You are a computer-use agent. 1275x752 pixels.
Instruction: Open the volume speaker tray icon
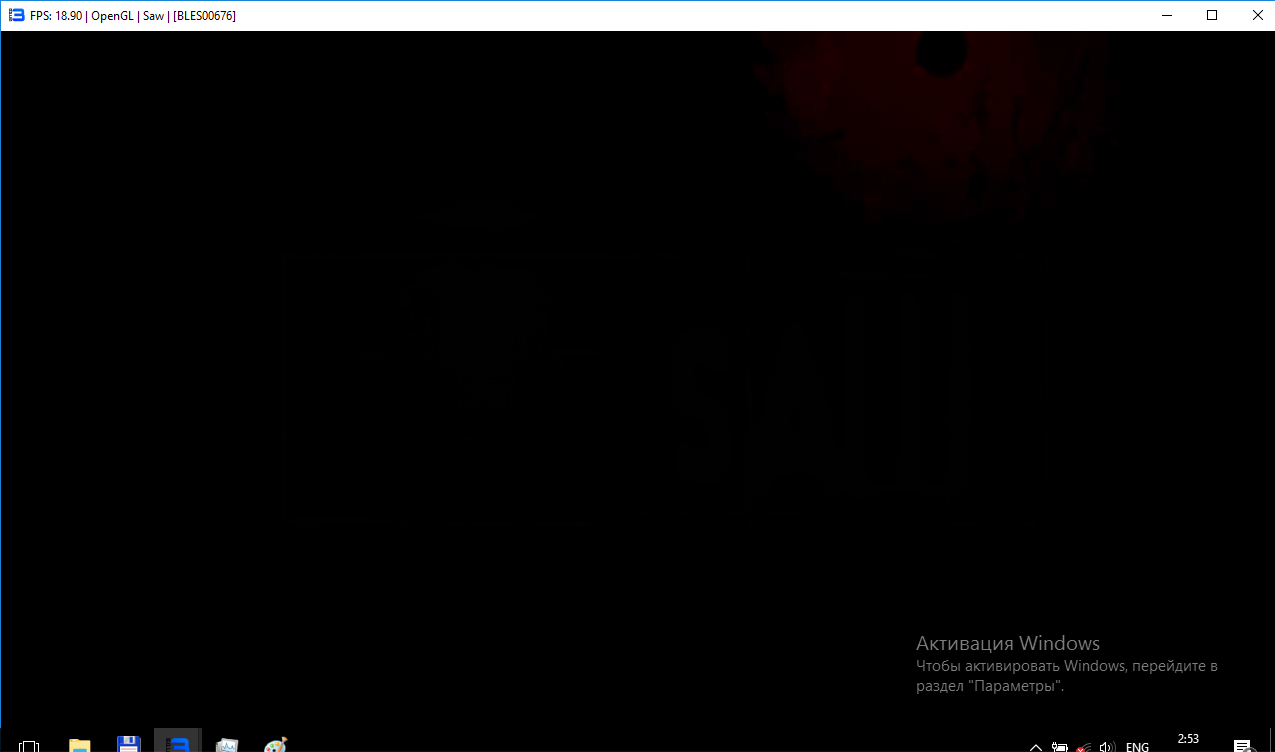(x=1106, y=746)
